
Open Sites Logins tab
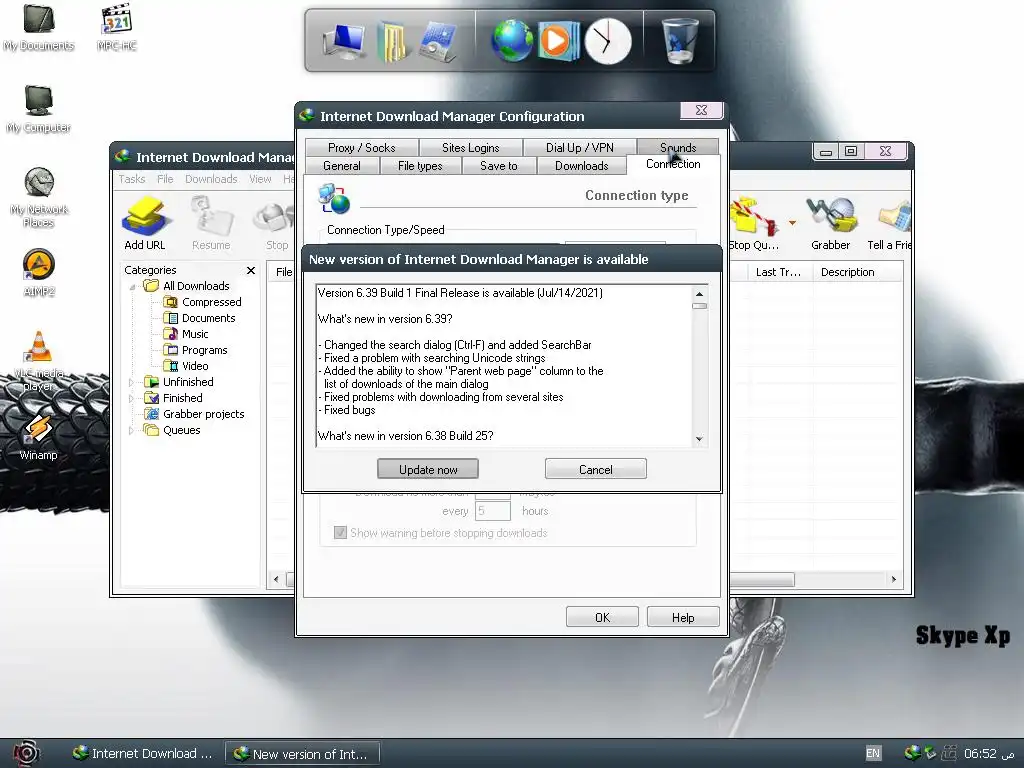470,148
